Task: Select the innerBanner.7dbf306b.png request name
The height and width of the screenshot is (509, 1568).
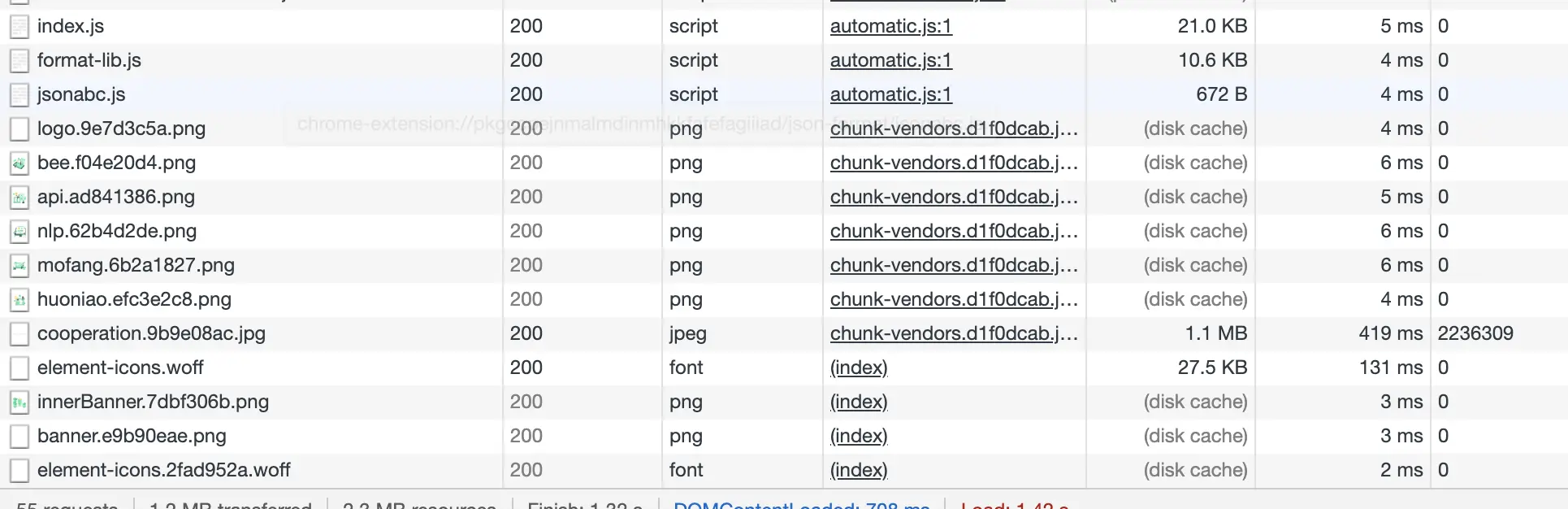Action: pos(153,402)
